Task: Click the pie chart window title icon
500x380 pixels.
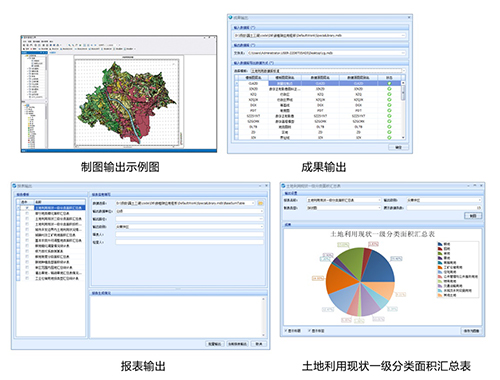Action: point(283,186)
